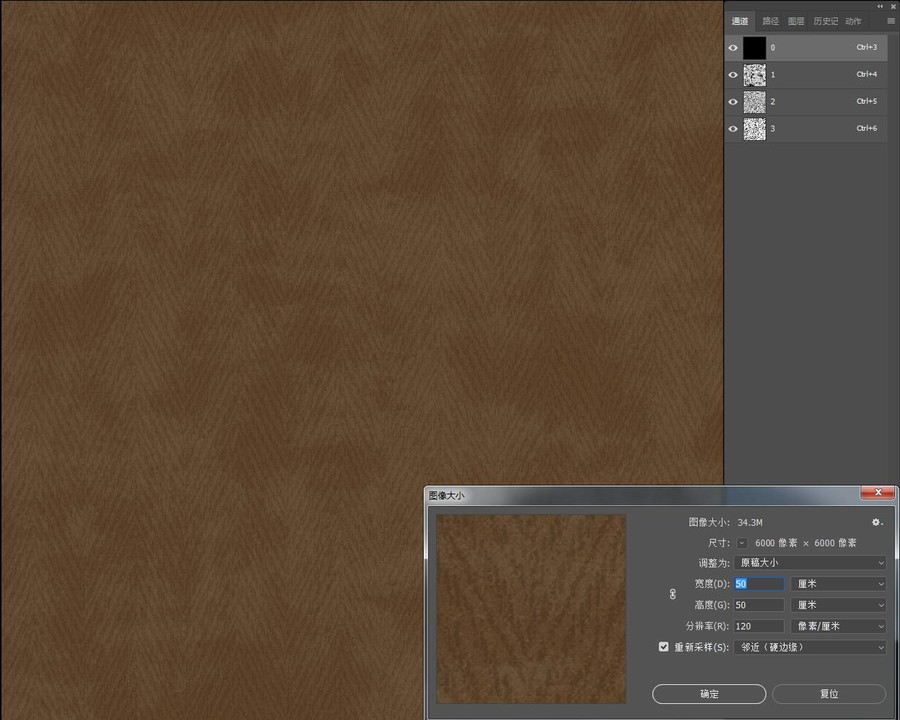This screenshot has width=900, height=720.
Task: Open the resample method 邻近 dropdown
Action: [809, 647]
